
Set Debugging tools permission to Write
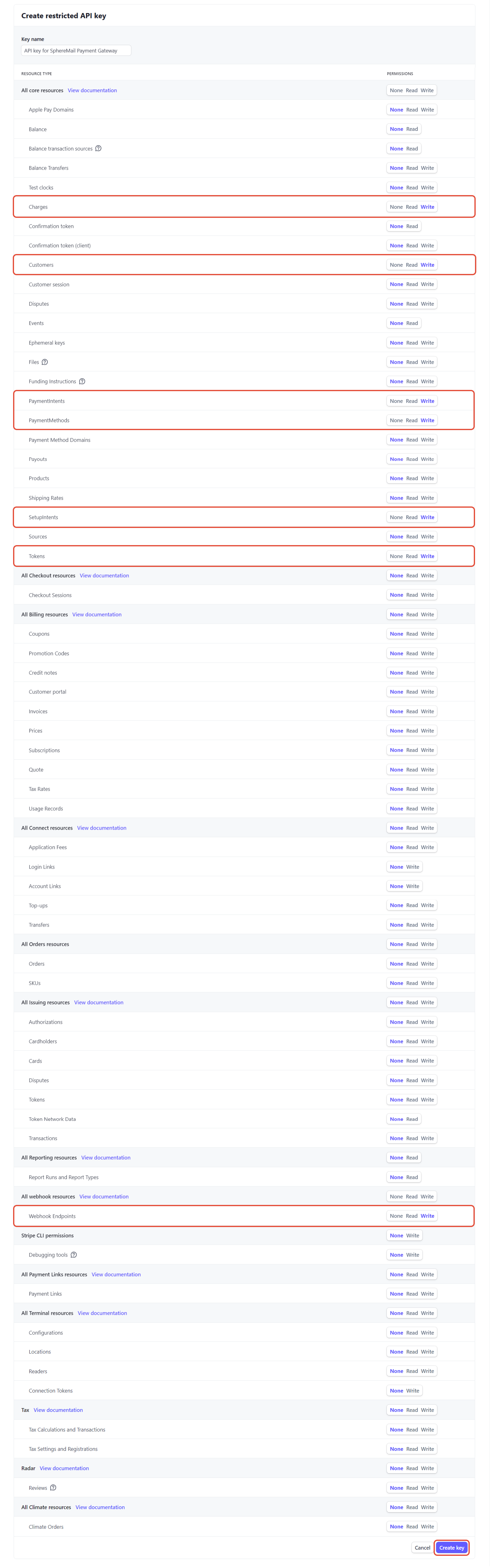(x=413, y=1254)
